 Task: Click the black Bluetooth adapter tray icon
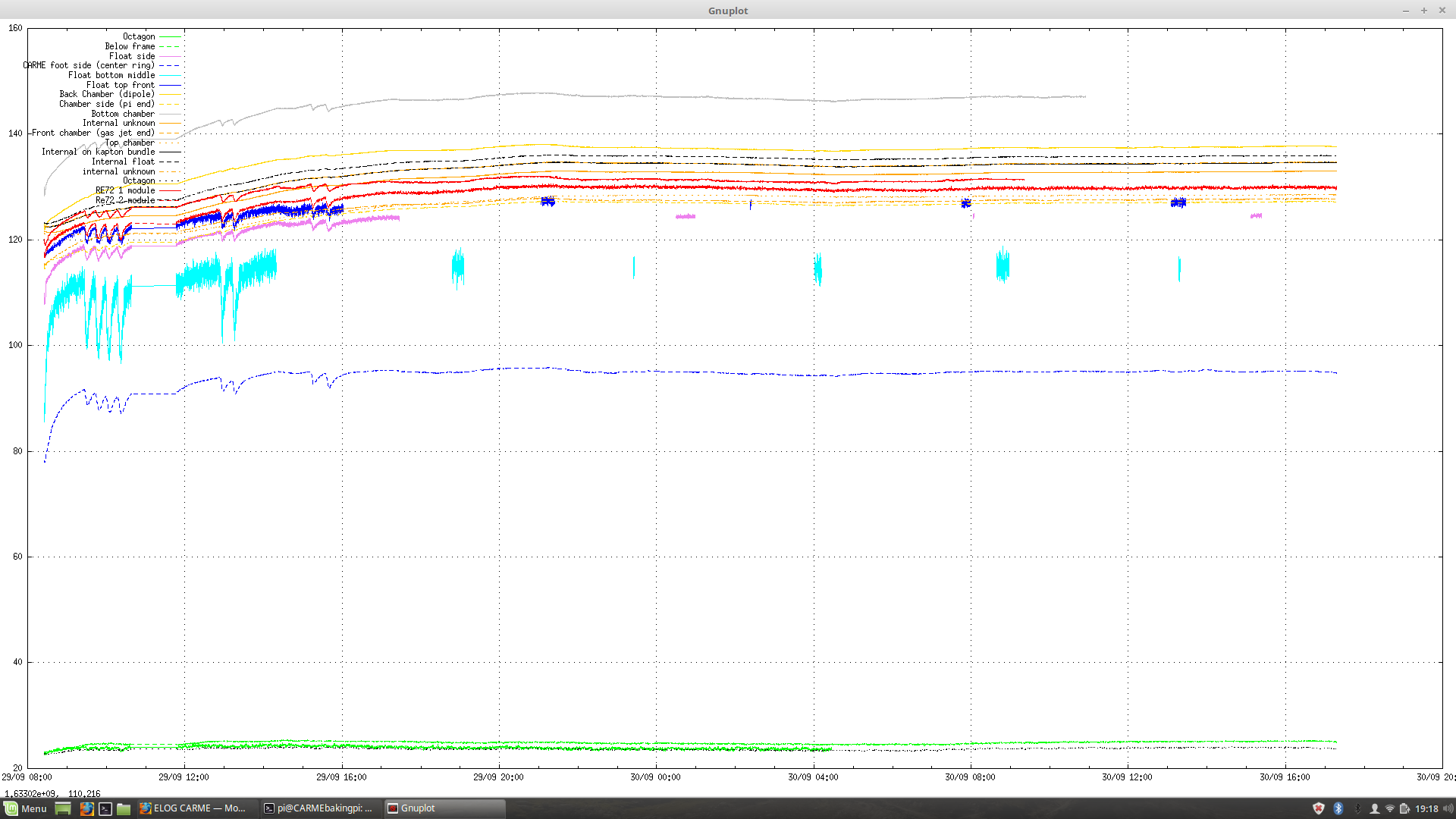click(1357, 808)
